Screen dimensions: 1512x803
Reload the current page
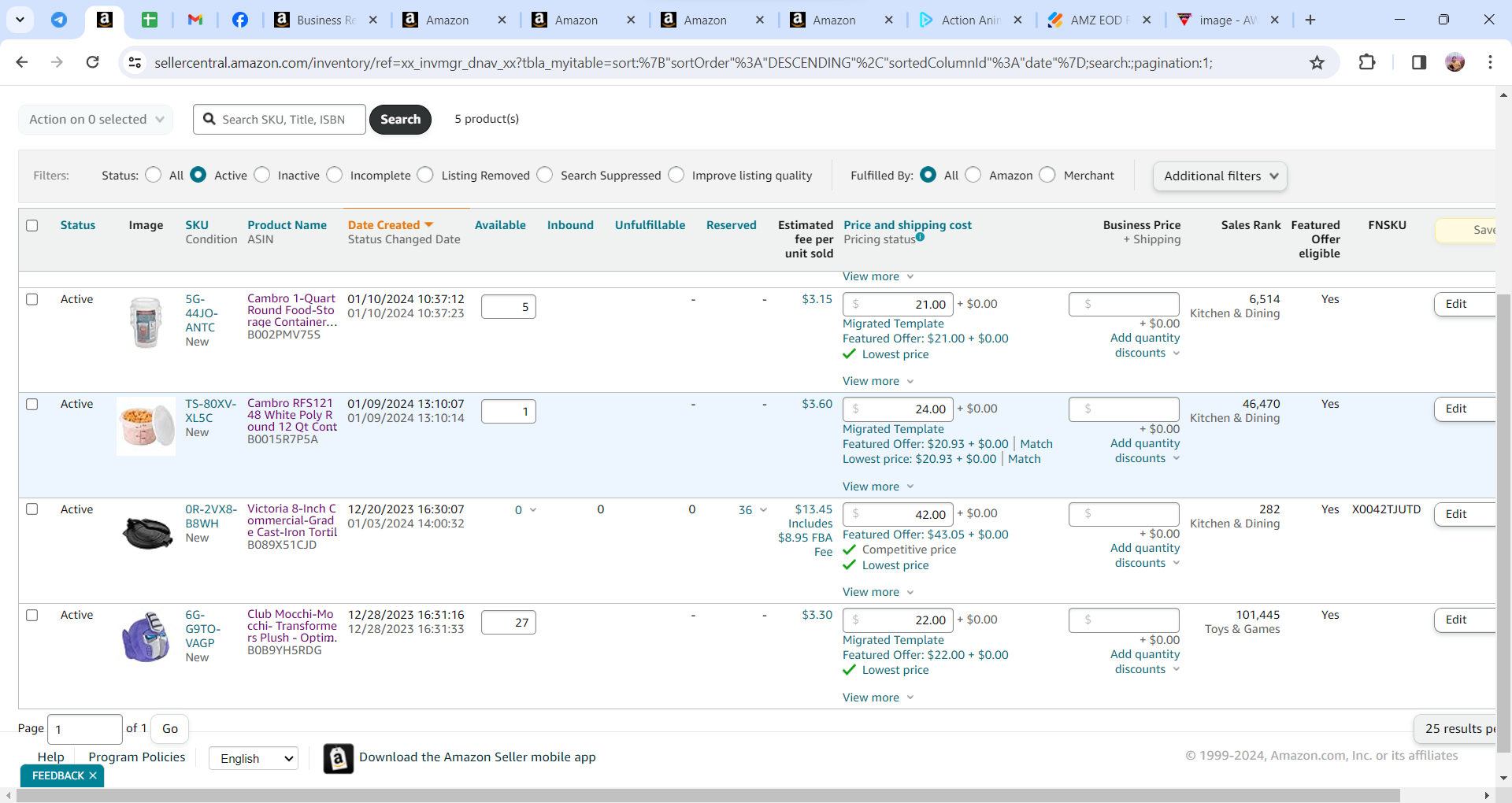tap(92, 62)
